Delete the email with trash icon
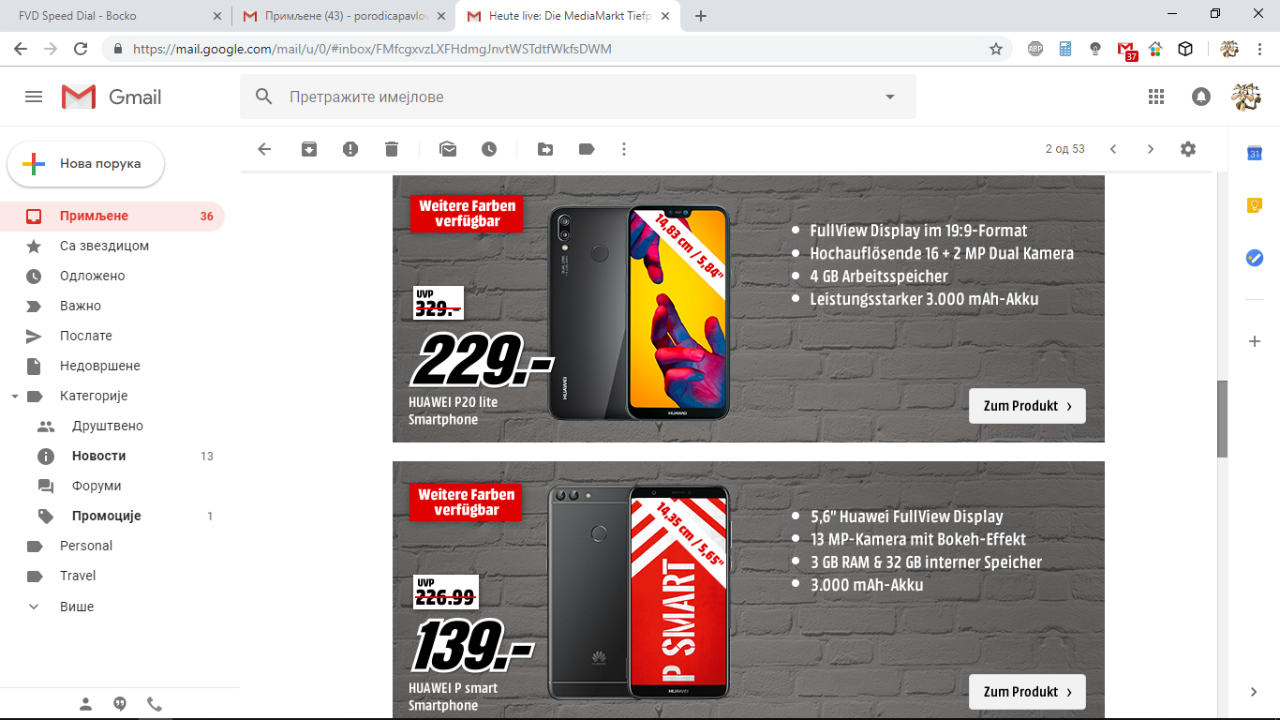 click(x=391, y=149)
